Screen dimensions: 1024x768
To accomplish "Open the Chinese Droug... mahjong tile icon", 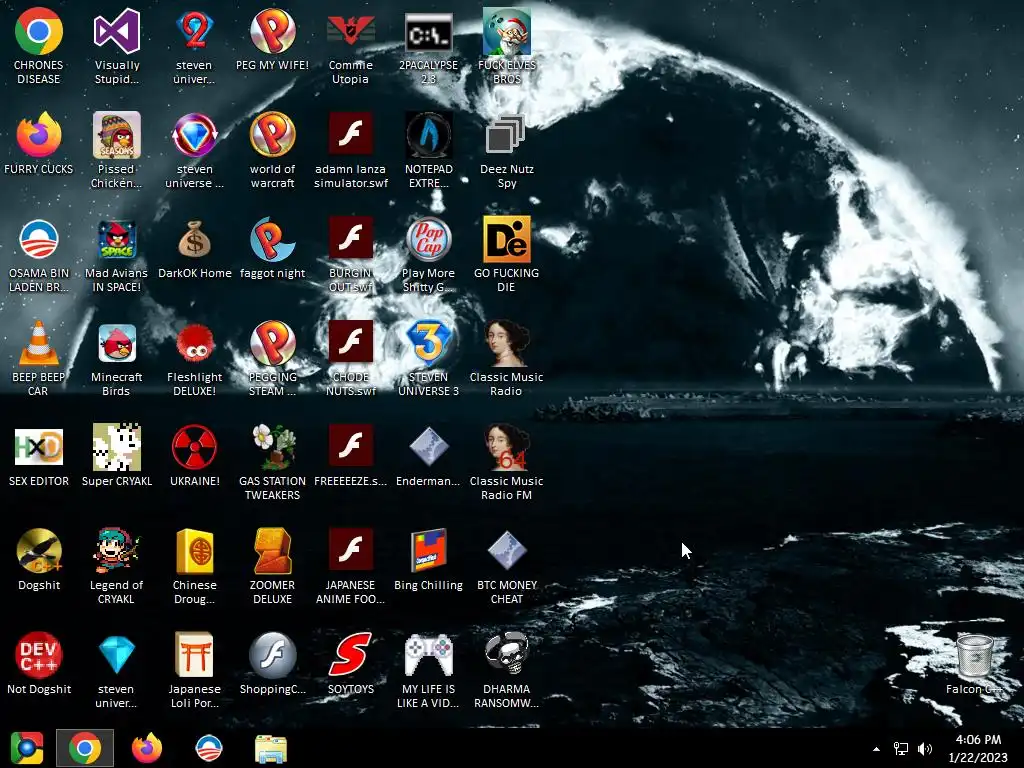I will click(195, 551).
